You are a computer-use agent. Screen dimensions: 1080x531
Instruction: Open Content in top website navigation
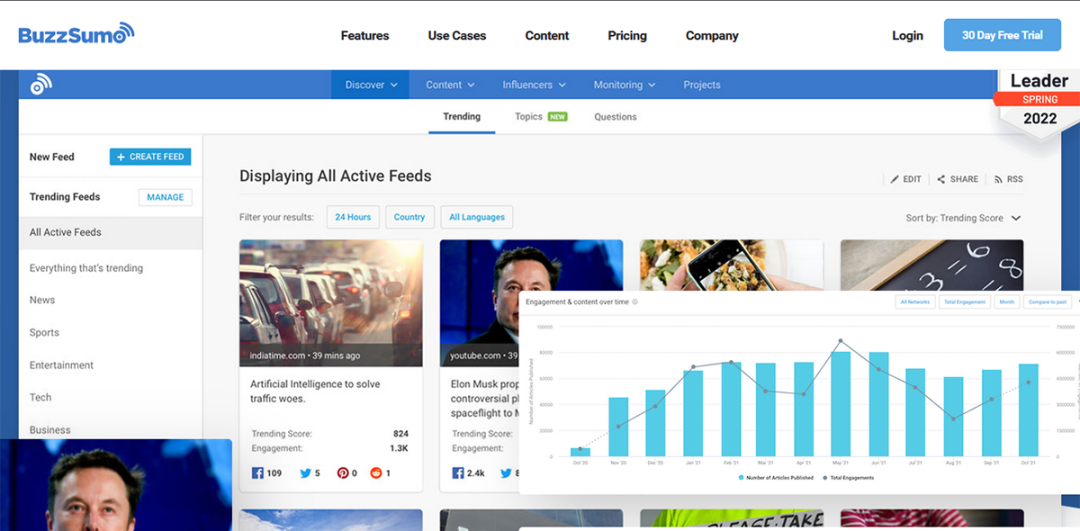pyautogui.click(x=547, y=35)
